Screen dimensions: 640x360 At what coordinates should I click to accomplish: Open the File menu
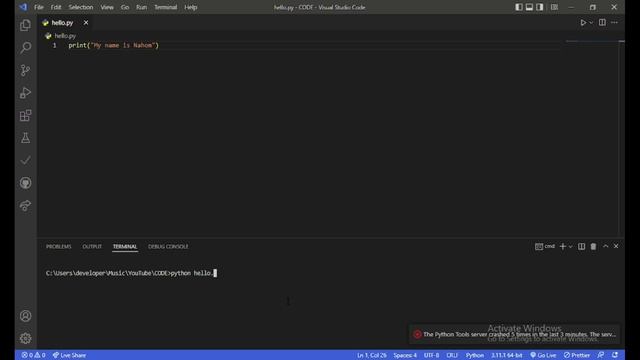[x=39, y=7]
